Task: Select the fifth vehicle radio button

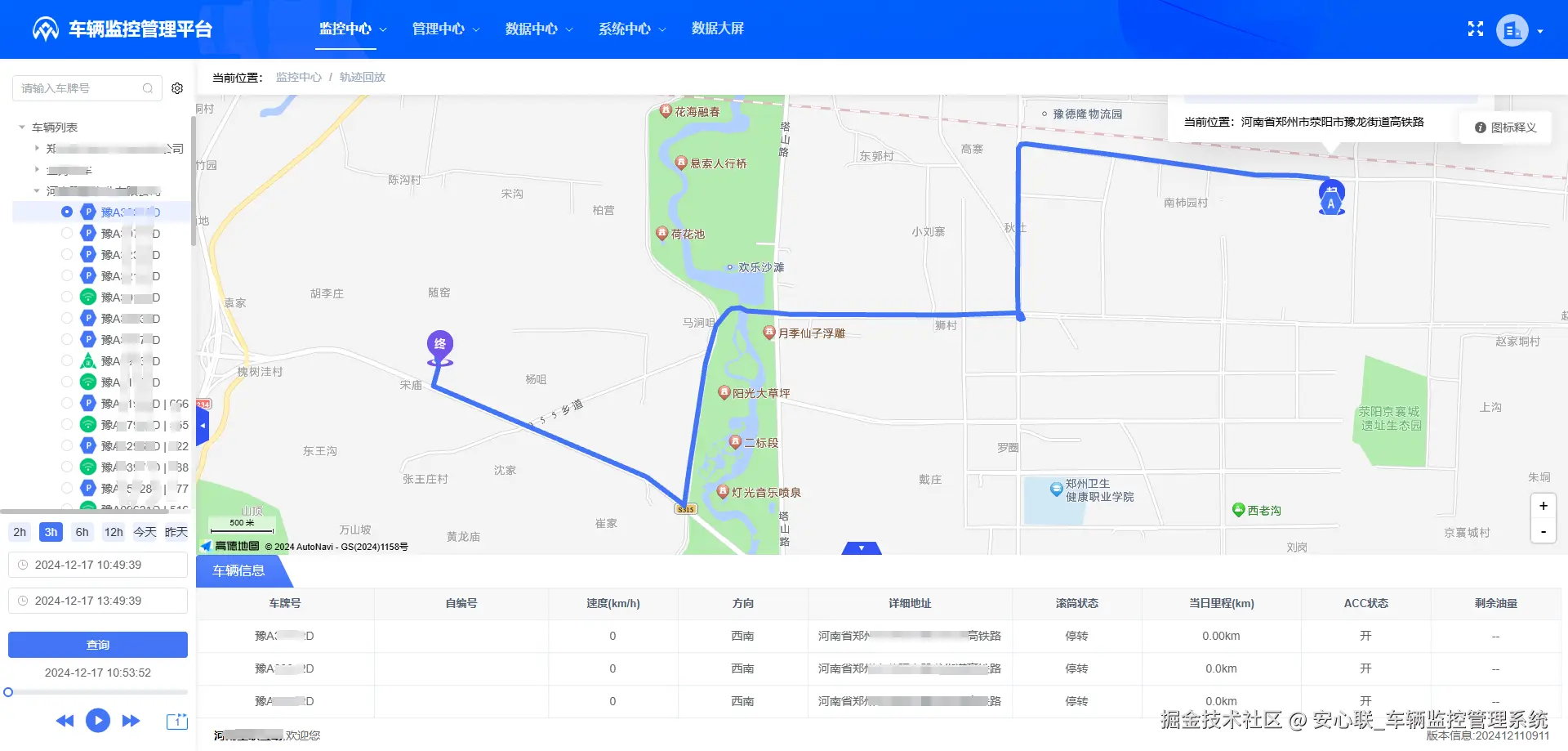Action: [x=67, y=297]
